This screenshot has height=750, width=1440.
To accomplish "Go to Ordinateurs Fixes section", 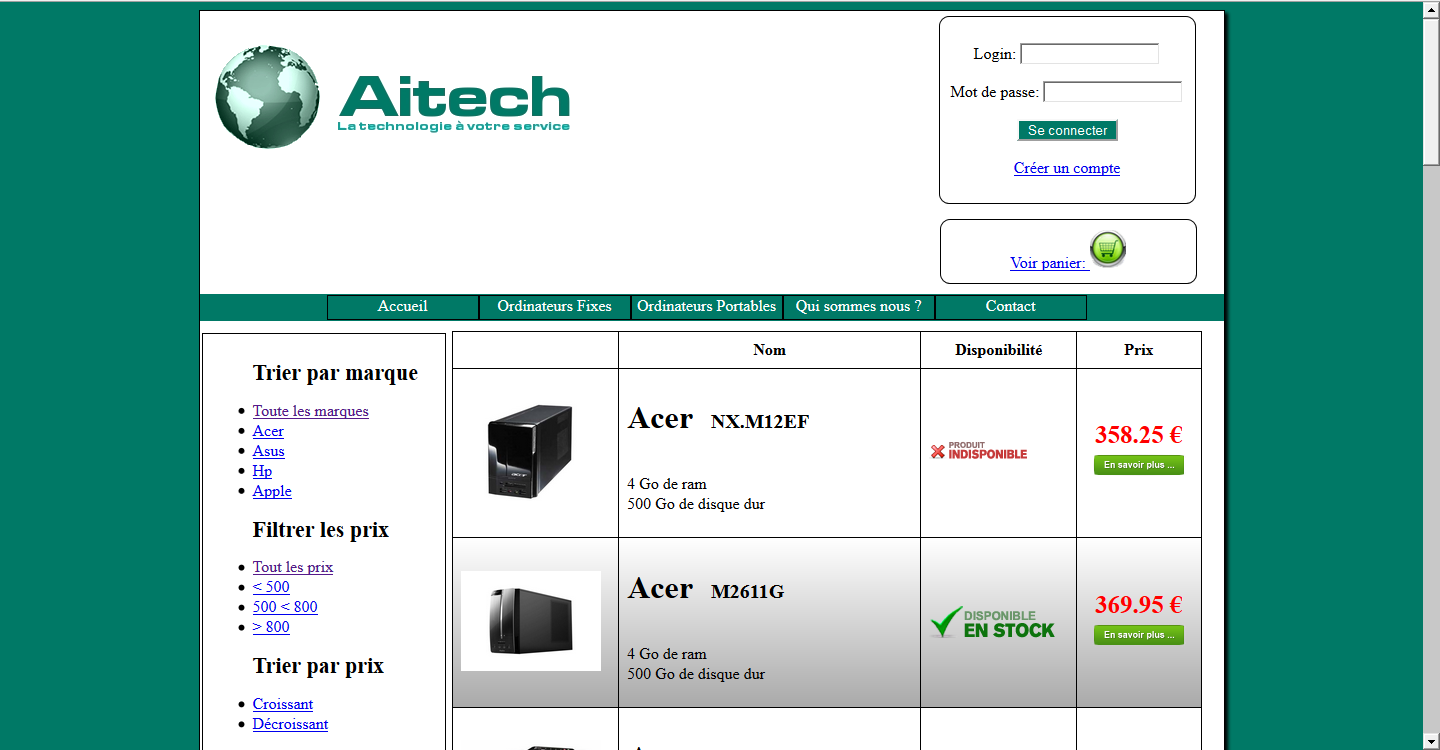I will 555,307.
